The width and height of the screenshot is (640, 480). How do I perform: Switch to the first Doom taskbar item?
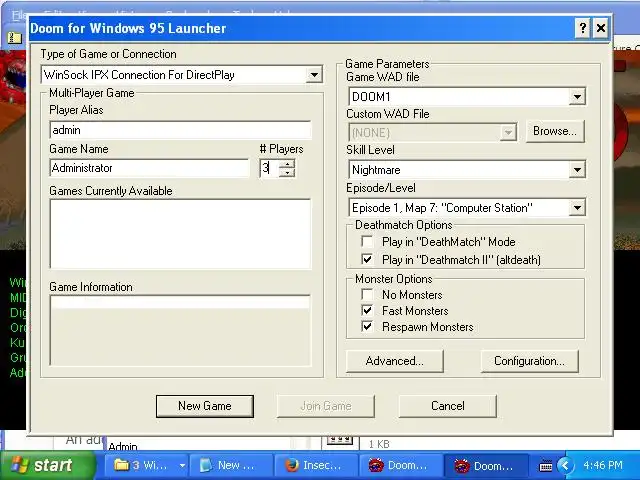point(401,465)
